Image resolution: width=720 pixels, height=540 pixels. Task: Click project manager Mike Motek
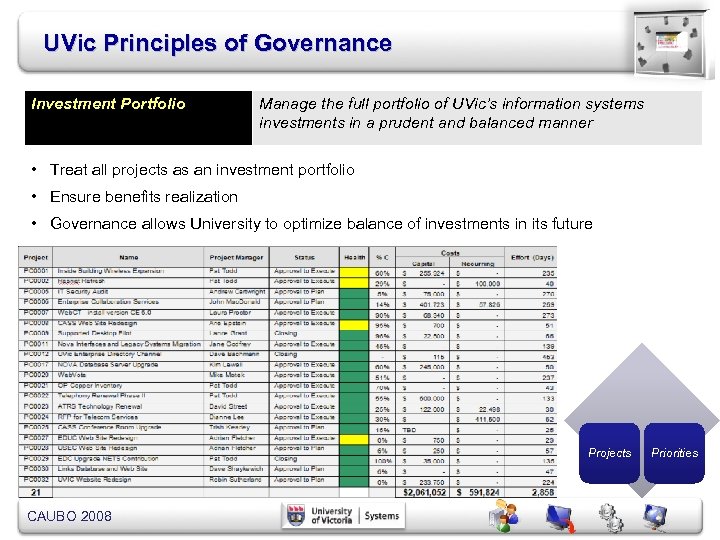(x=227, y=375)
